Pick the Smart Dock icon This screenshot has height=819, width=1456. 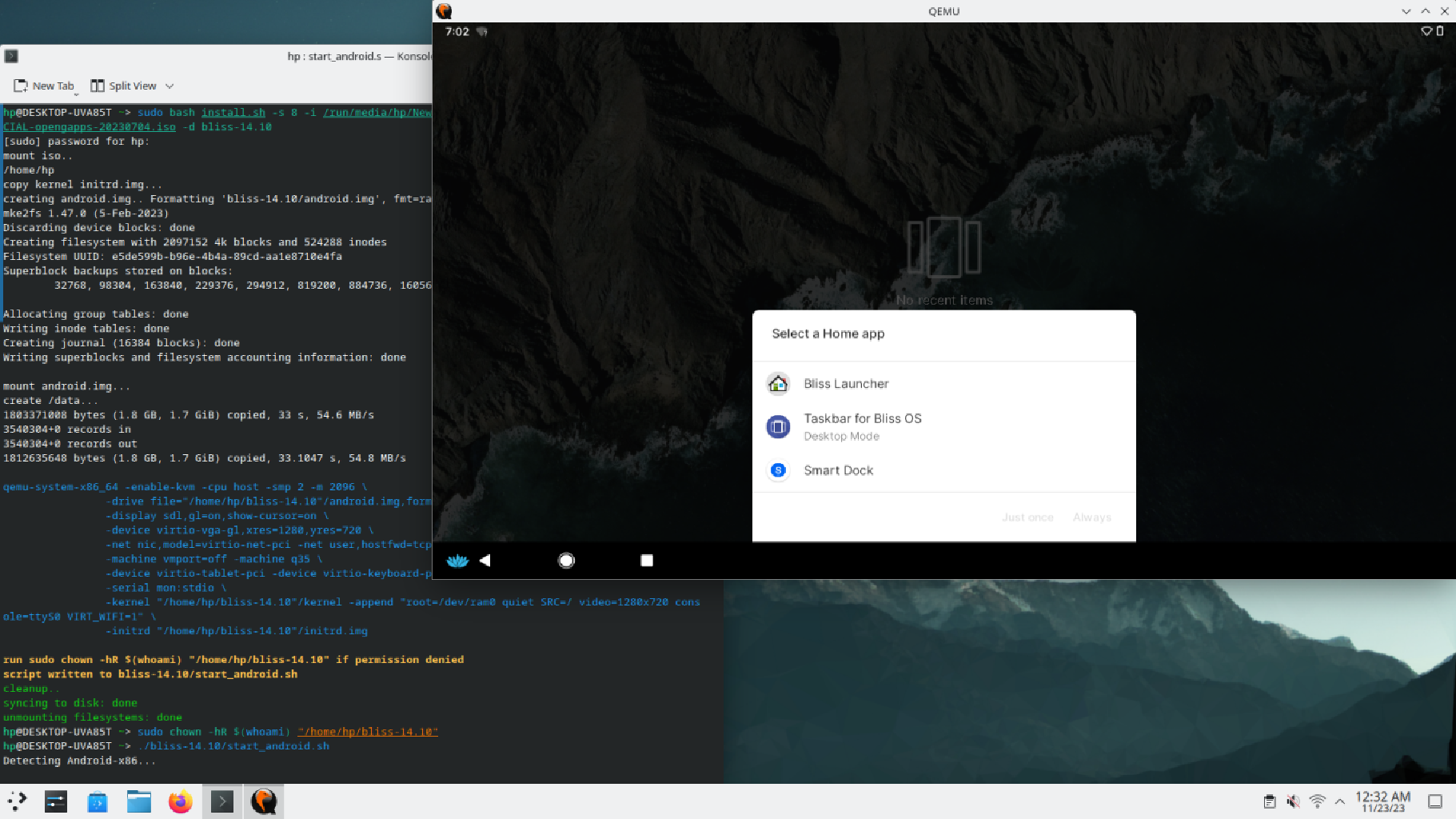(778, 470)
